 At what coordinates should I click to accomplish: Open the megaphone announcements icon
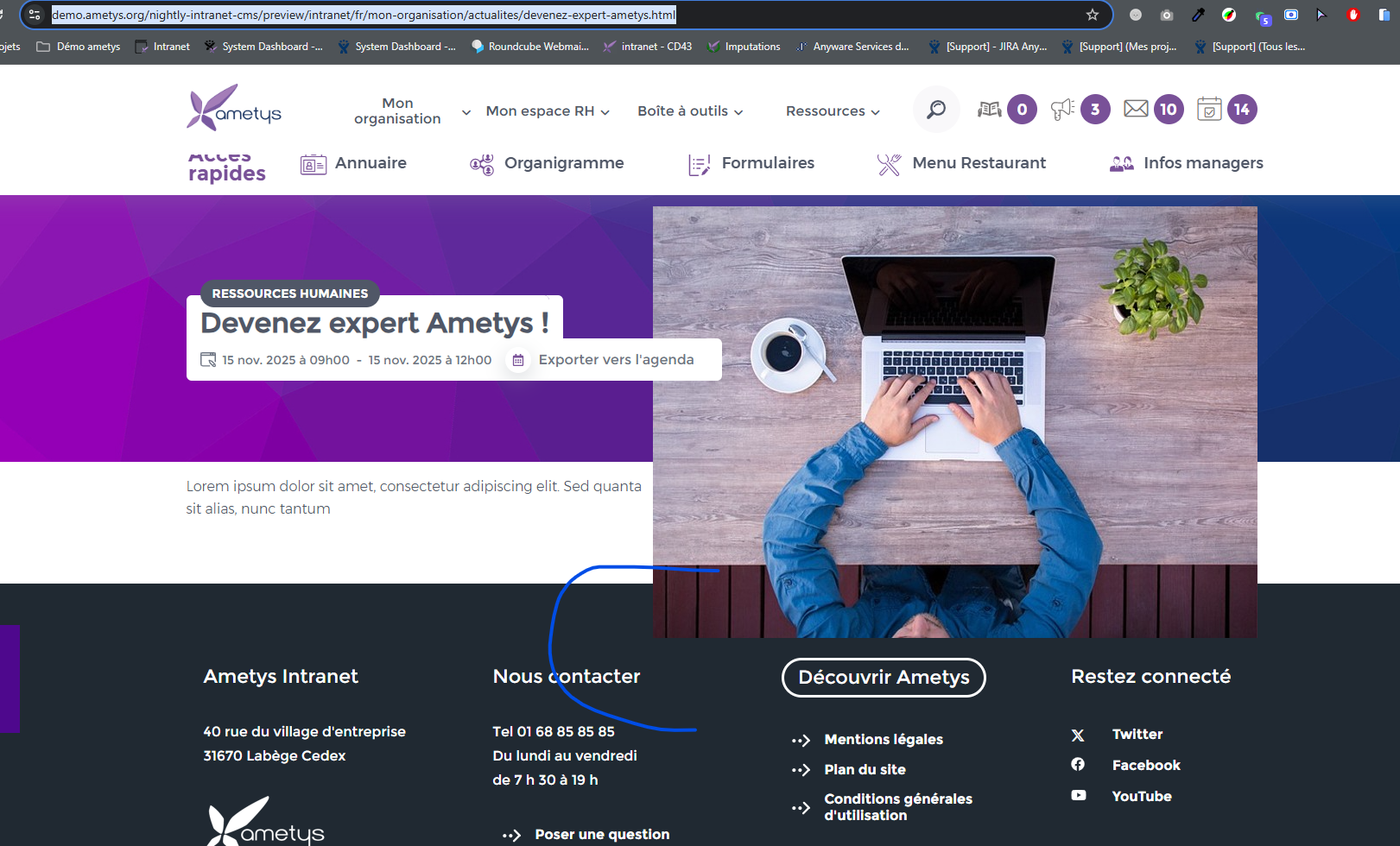click(x=1062, y=110)
